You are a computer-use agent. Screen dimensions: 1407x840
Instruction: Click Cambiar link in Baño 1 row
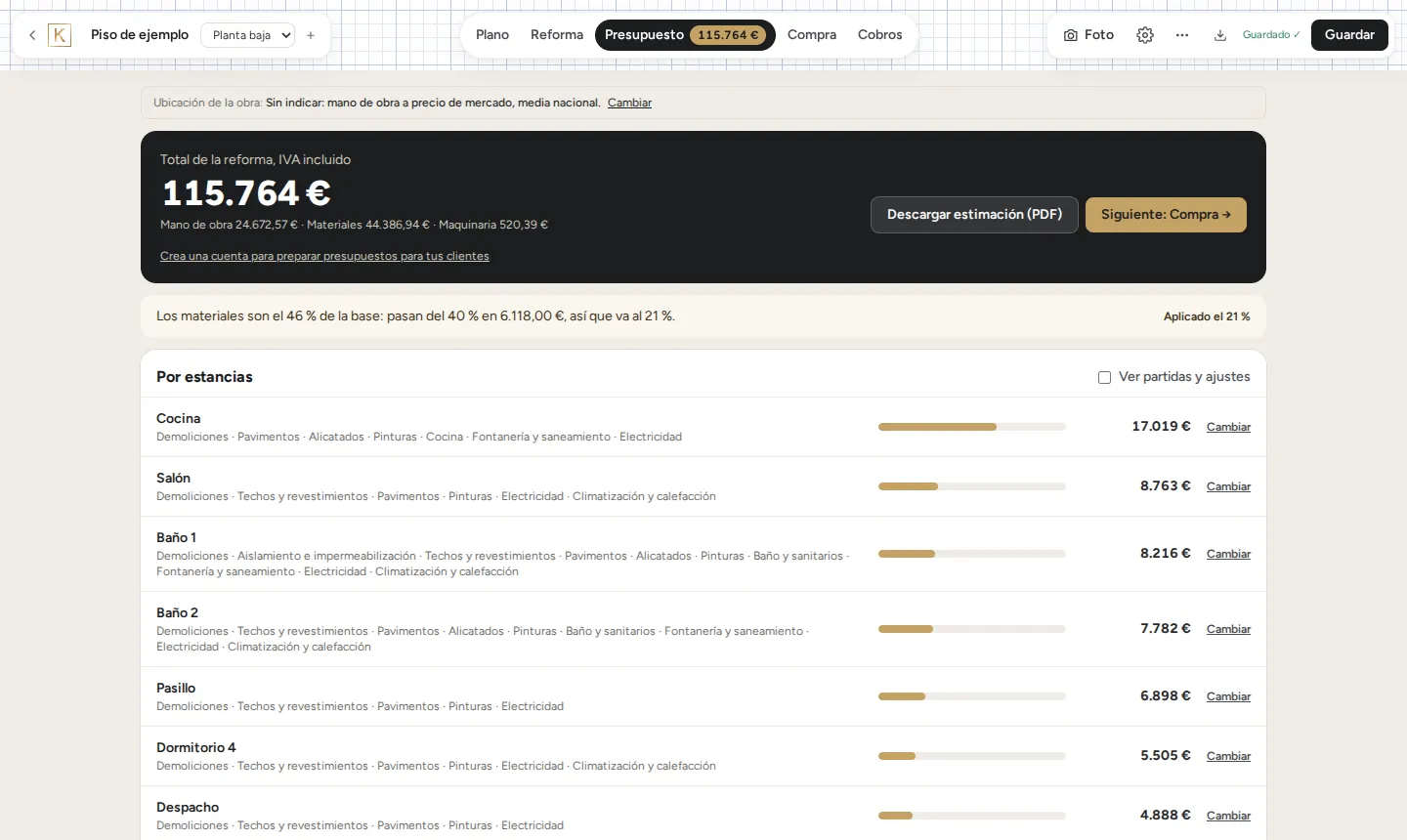pos(1228,554)
